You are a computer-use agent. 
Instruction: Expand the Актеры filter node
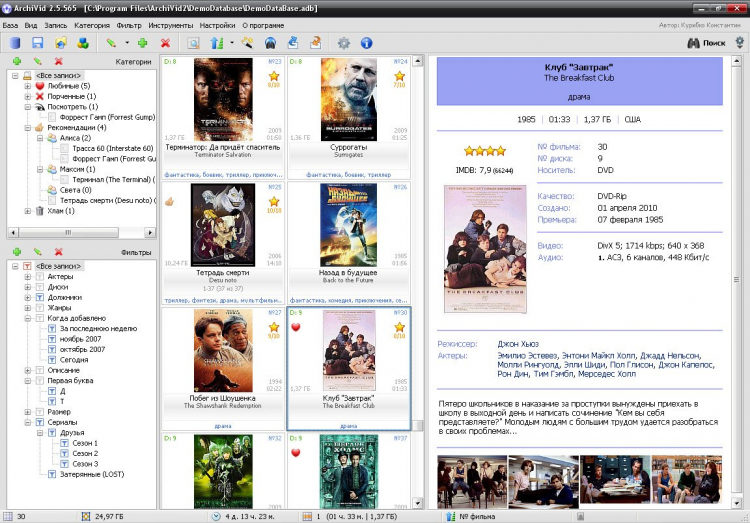tap(27, 276)
